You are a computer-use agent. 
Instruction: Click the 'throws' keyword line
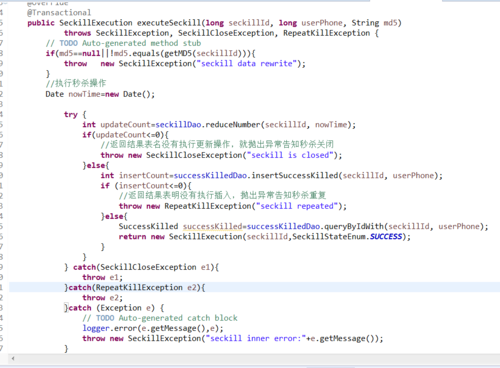[x=221, y=33]
